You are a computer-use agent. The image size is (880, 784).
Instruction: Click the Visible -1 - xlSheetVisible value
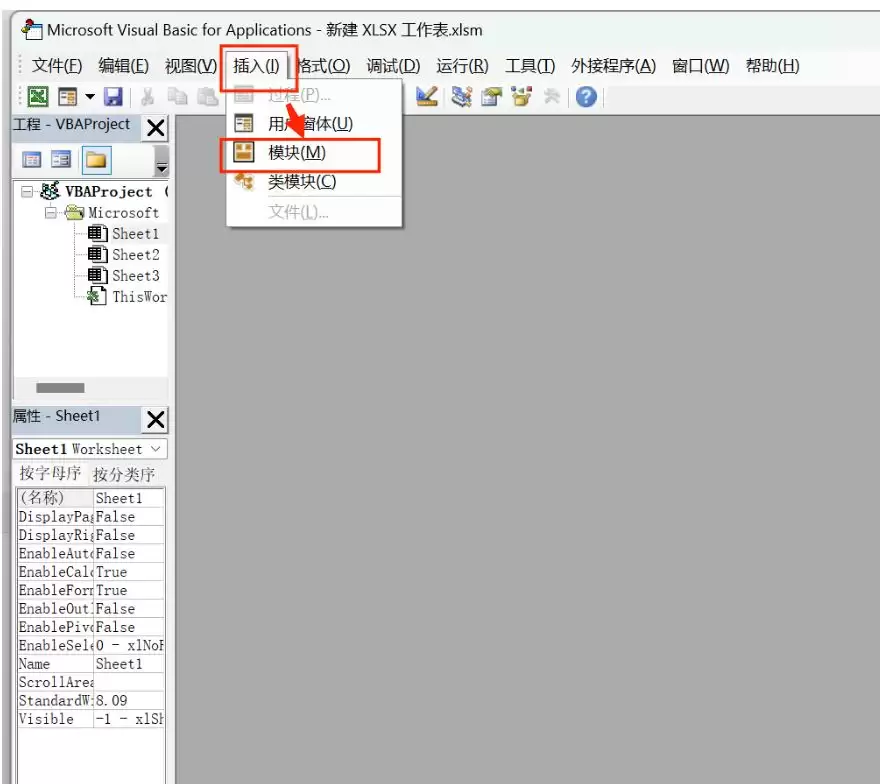pos(129,719)
